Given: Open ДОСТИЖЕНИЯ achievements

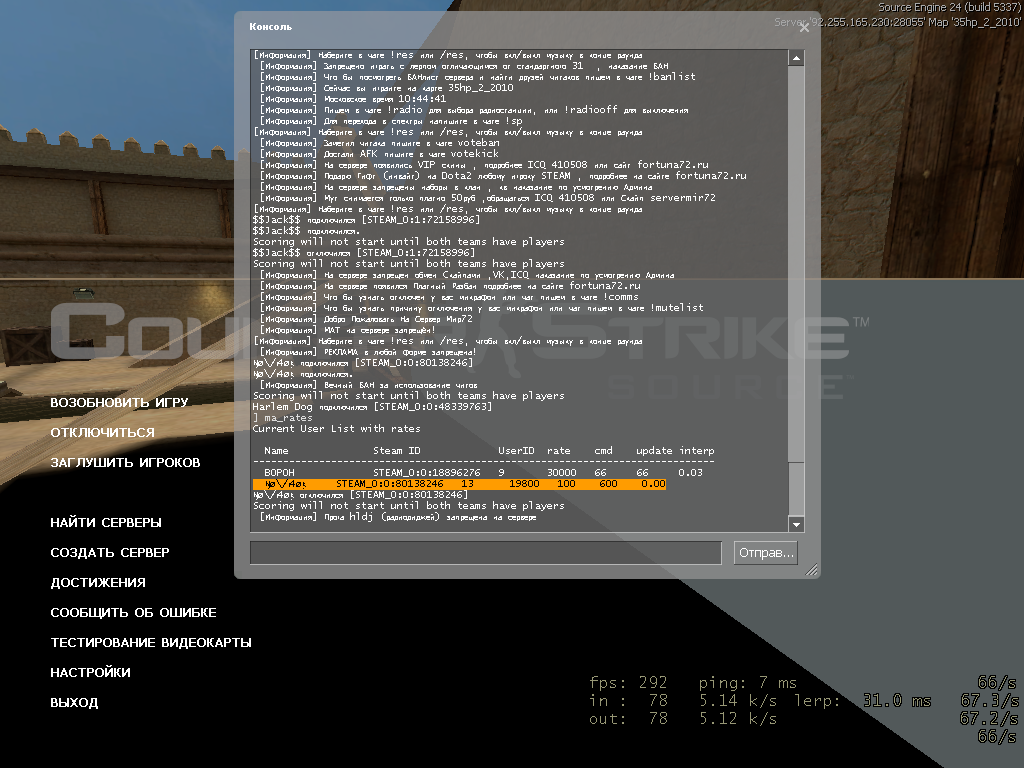Looking at the screenshot, I should click(98, 583).
